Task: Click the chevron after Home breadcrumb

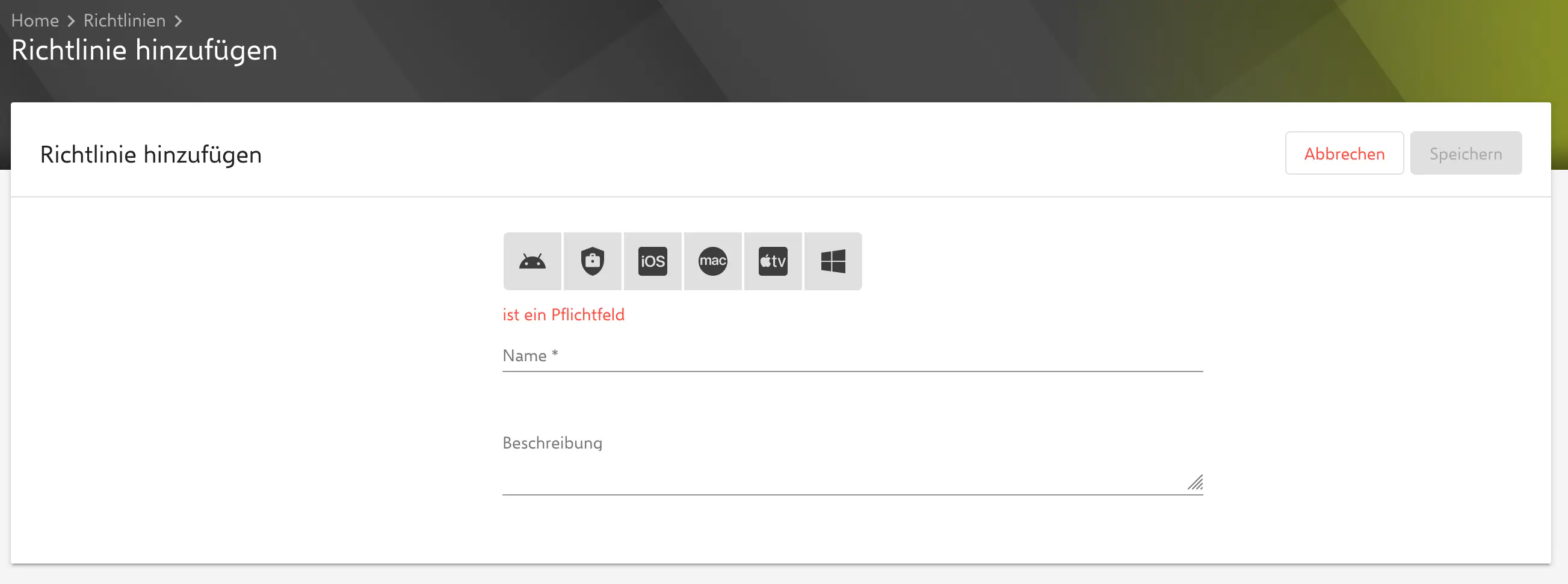Action: 71,21
